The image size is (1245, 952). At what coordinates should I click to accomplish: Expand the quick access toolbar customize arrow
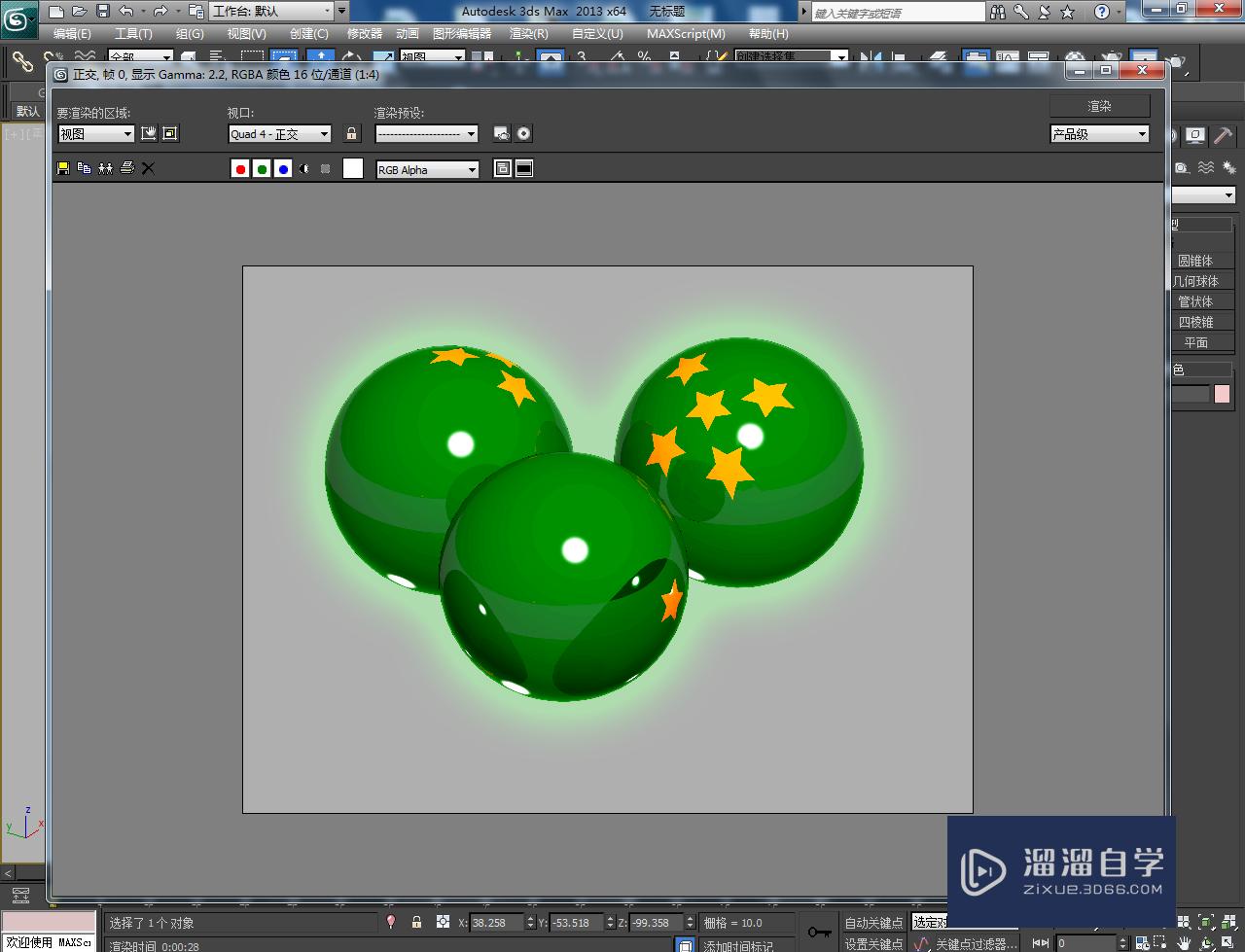click(x=341, y=12)
